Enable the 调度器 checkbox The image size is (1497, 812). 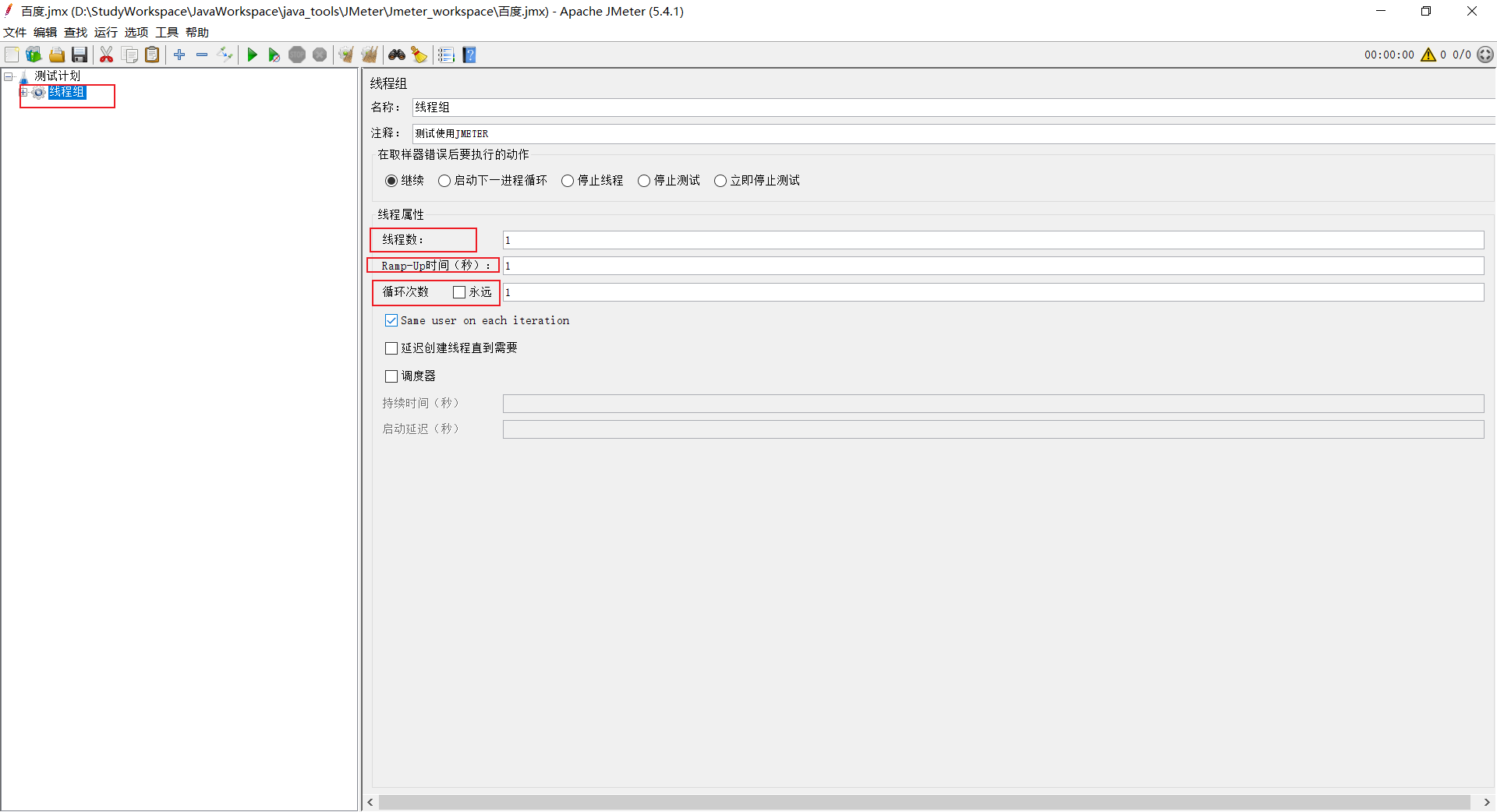pos(391,376)
